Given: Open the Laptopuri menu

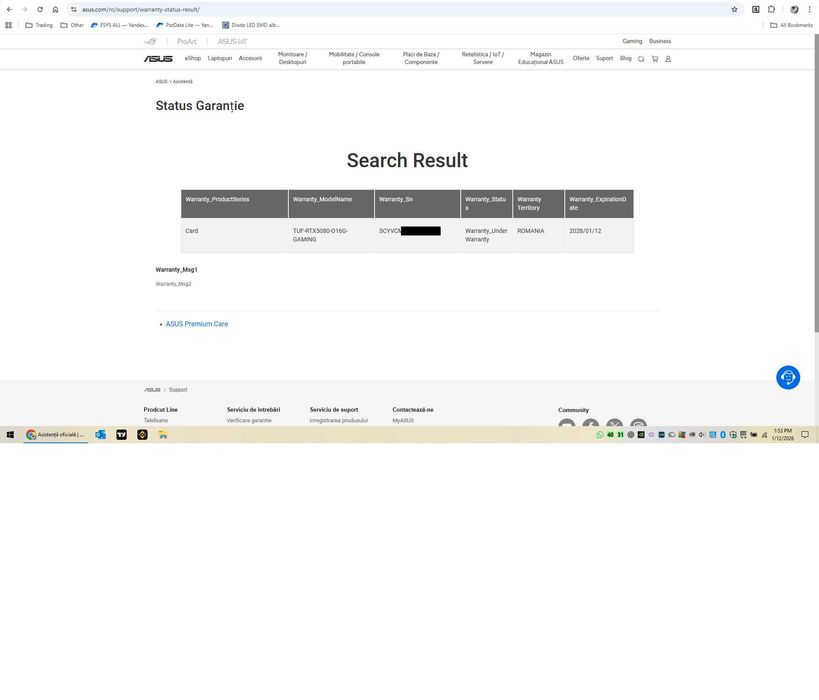Looking at the screenshot, I should [220, 58].
